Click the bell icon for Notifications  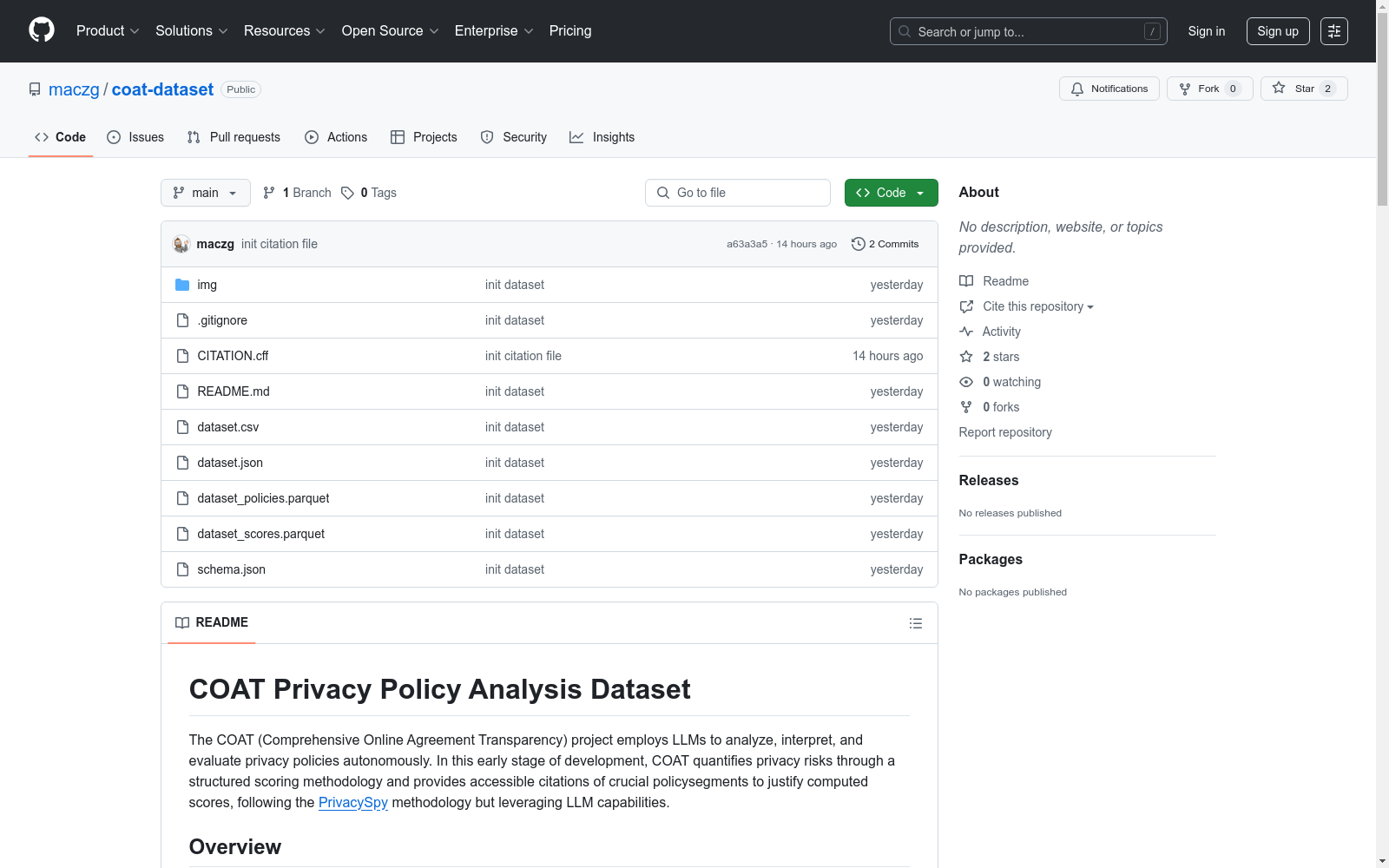click(1077, 89)
